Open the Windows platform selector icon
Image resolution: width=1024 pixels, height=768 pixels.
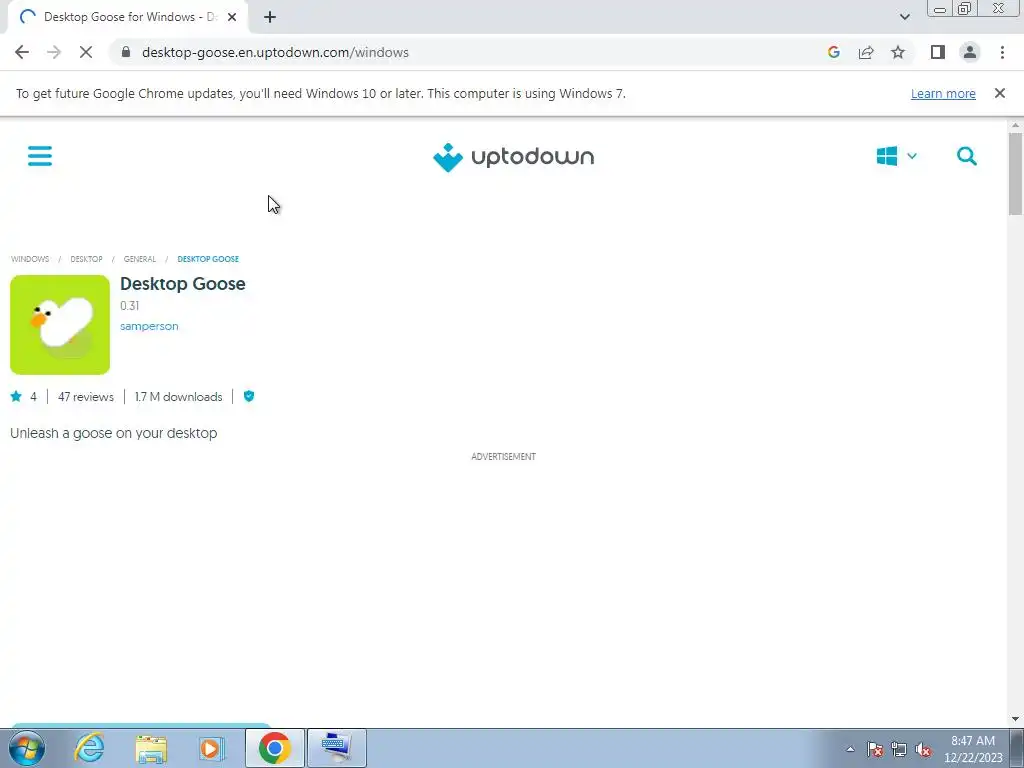886,156
